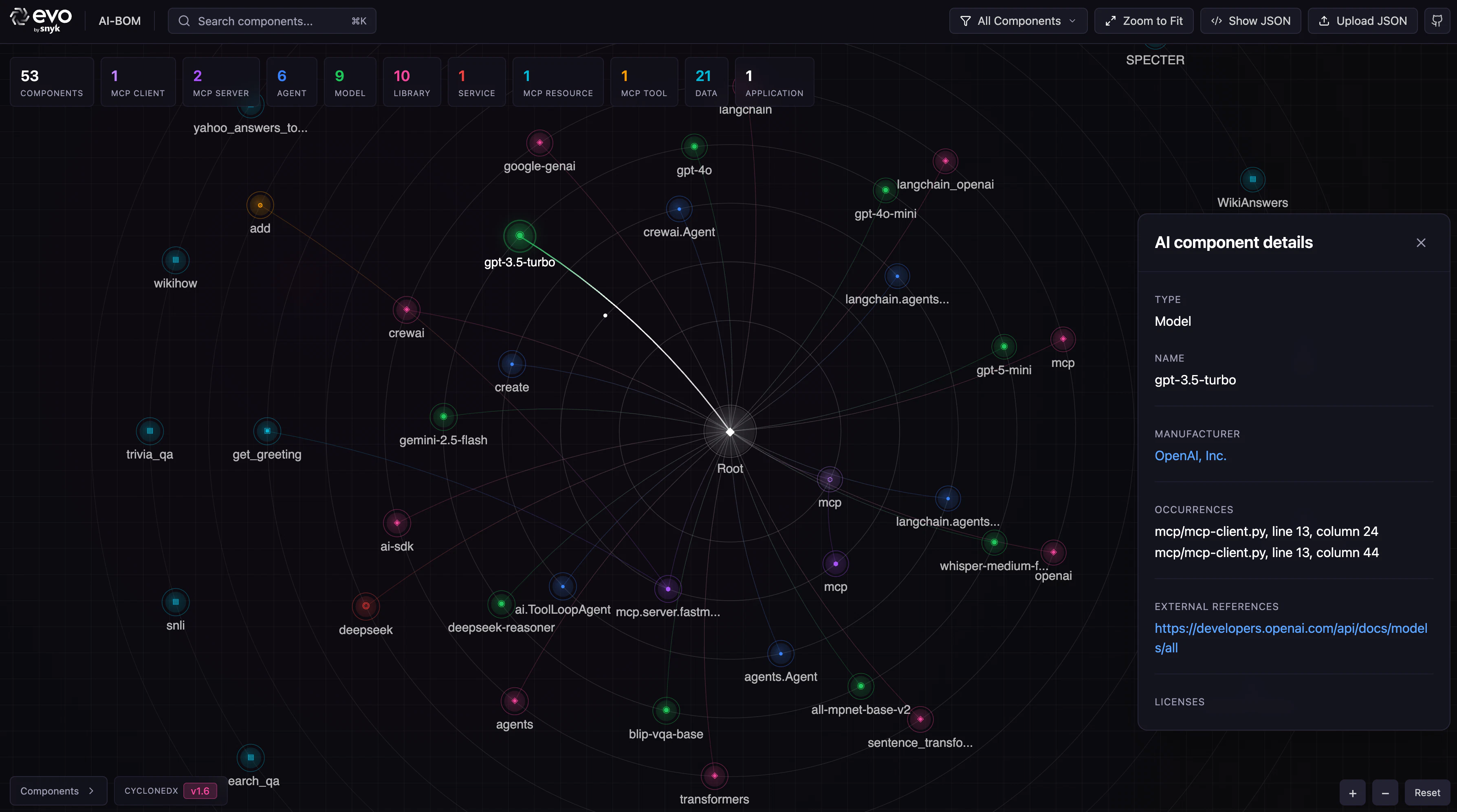The height and width of the screenshot is (812, 1457).
Task: Select the whisper-medium-f... model node
Action: tap(994, 543)
